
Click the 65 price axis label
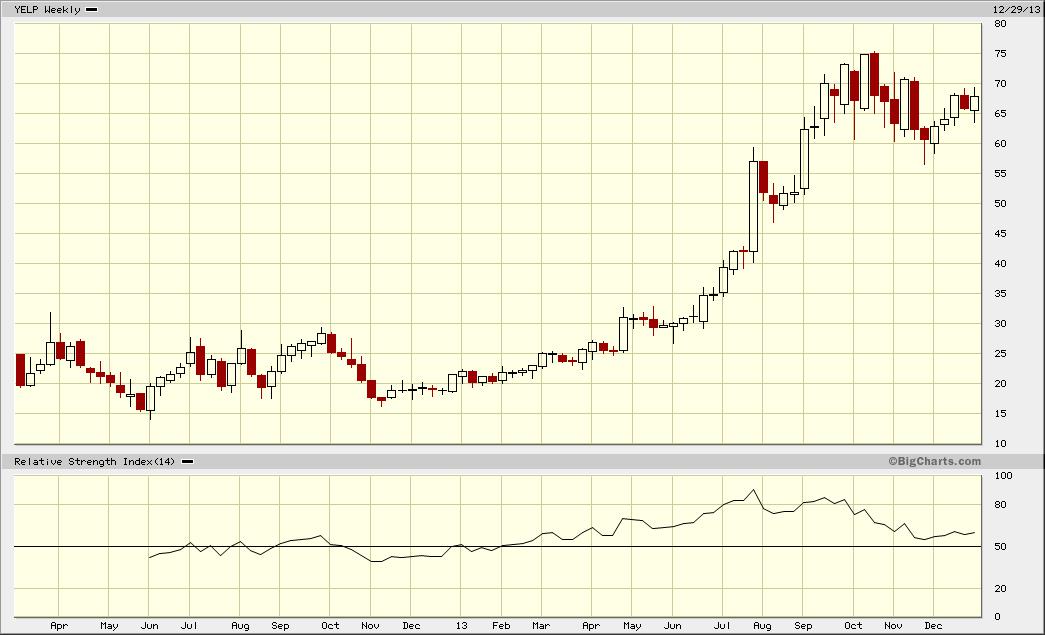(x=1000, y=113)
